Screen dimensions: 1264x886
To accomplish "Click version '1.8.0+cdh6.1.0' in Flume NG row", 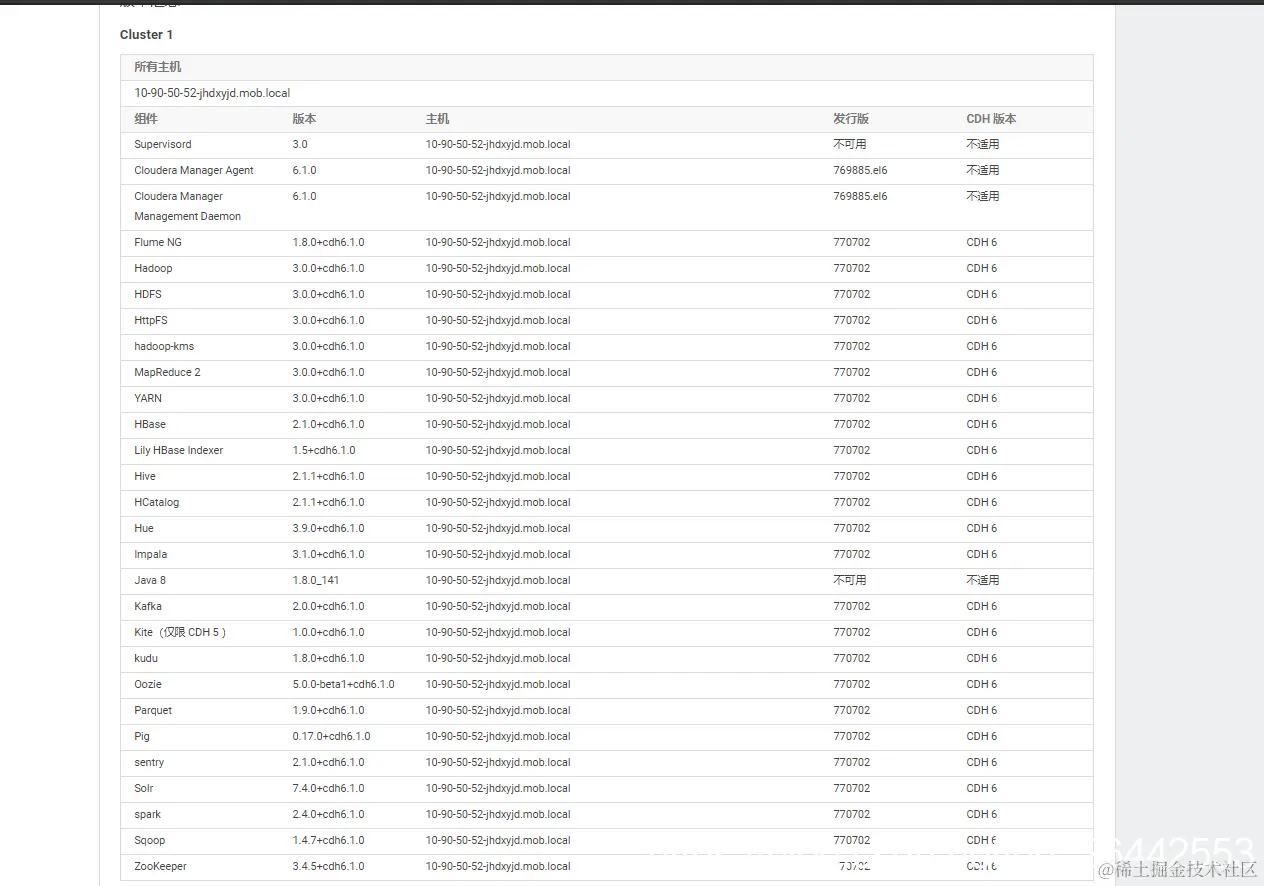I will pos(328,243).
